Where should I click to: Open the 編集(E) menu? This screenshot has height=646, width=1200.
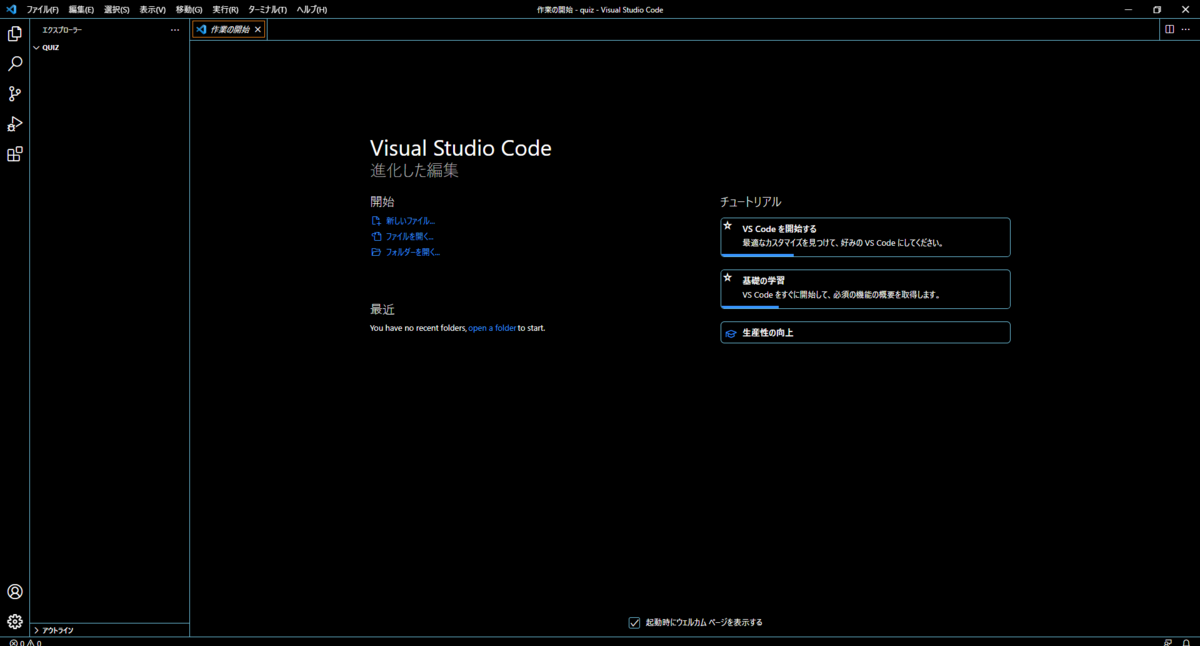pos(81,9)
